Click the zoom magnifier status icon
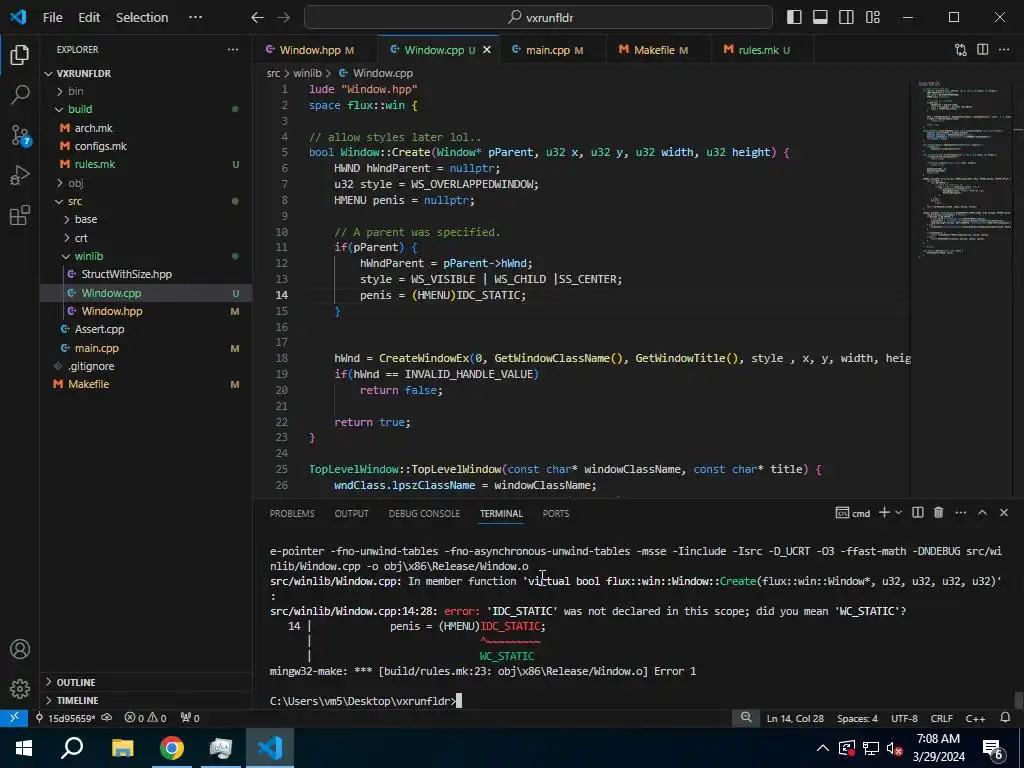Screen dimensions: 1024x768 [x=746, y=718]
